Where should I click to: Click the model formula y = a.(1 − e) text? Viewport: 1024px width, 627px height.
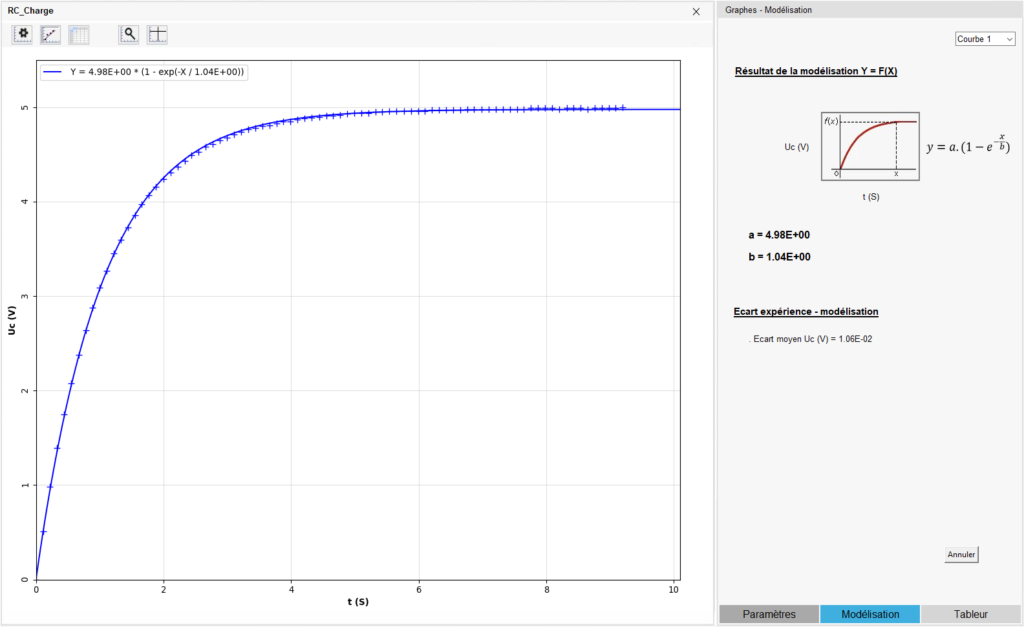pyautogui.click(x=967, y=146)
